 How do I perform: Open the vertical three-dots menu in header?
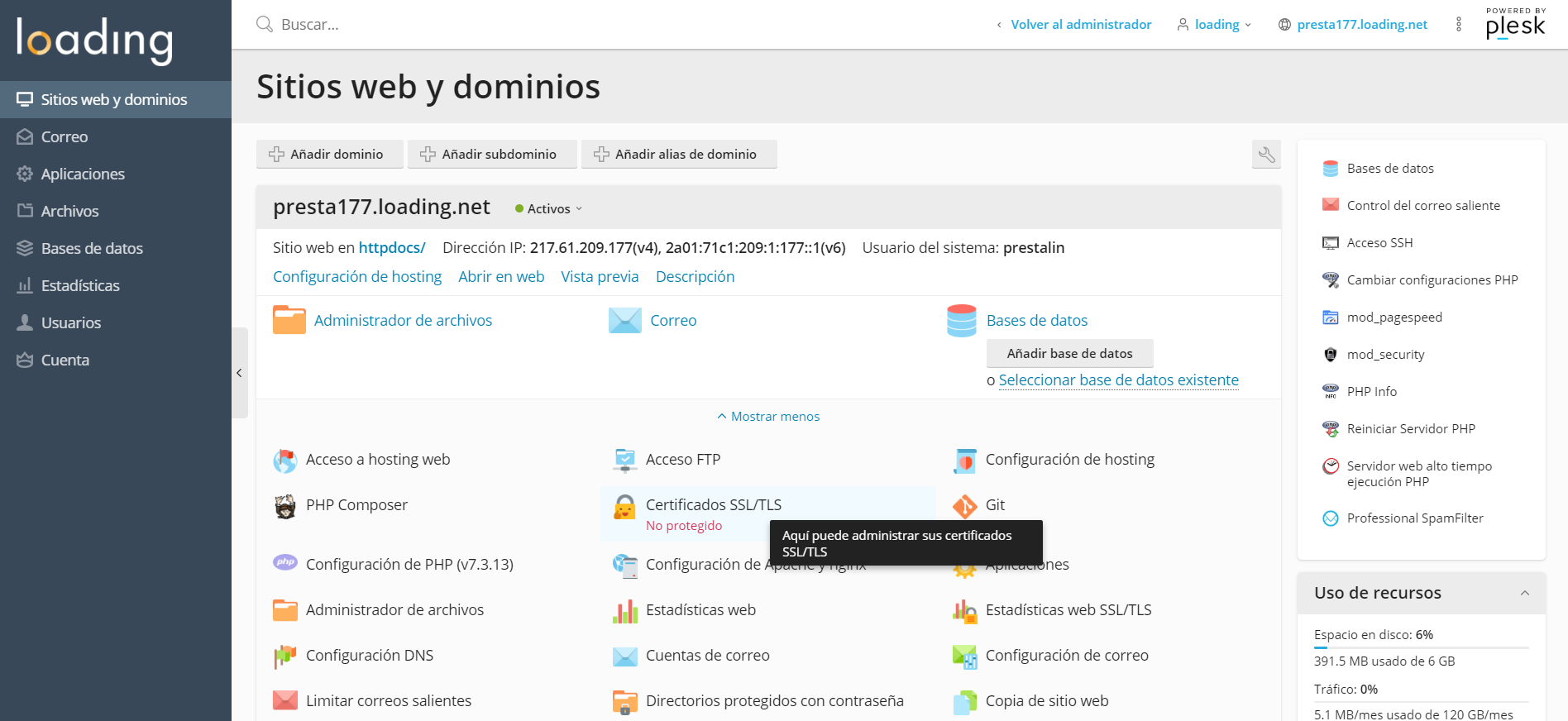(1459, 25)
